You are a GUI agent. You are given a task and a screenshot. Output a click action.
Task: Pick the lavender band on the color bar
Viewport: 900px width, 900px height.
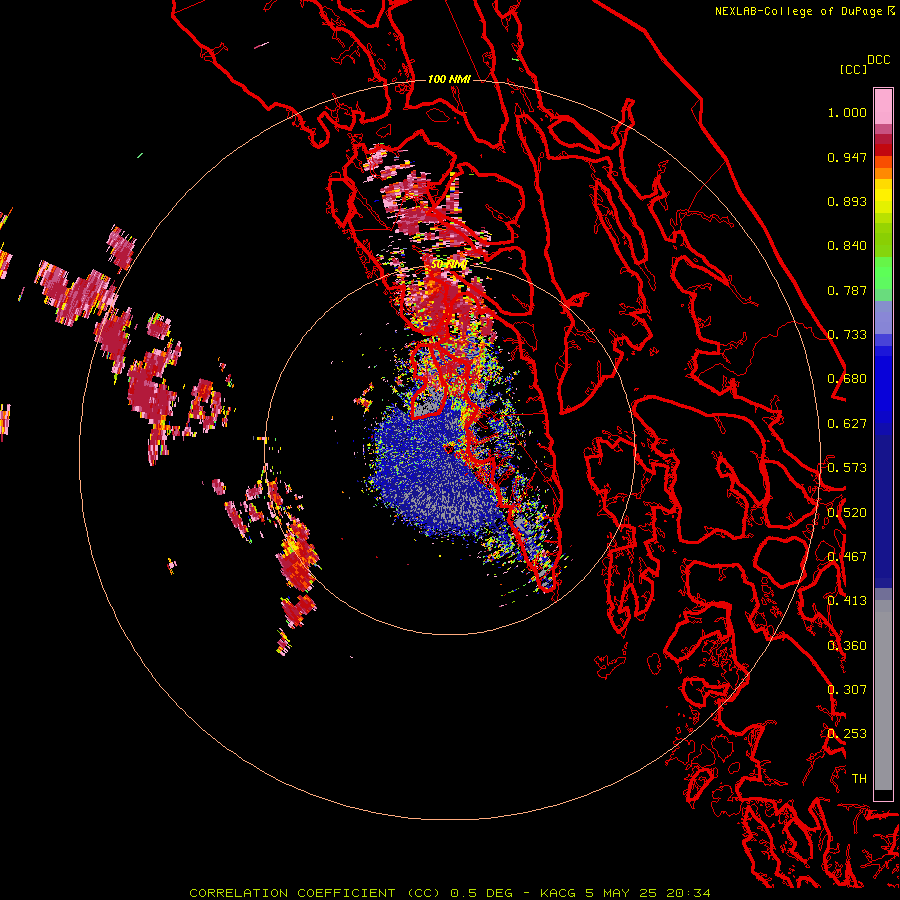point(883,317)
